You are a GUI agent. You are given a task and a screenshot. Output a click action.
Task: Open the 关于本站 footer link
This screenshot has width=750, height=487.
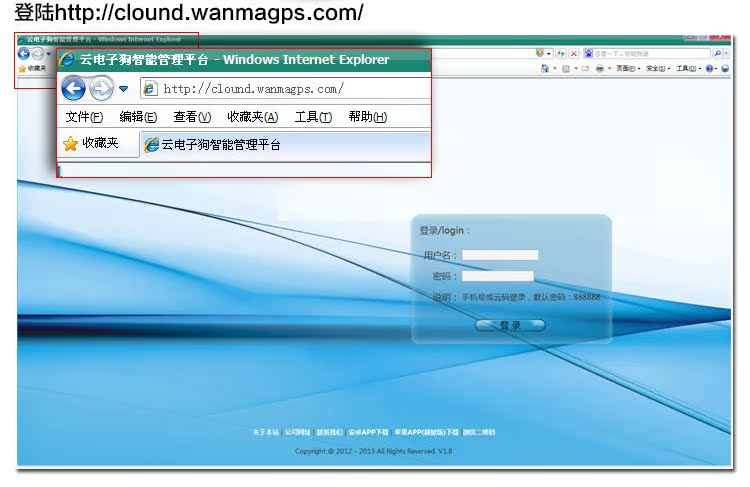coord(265,432)
